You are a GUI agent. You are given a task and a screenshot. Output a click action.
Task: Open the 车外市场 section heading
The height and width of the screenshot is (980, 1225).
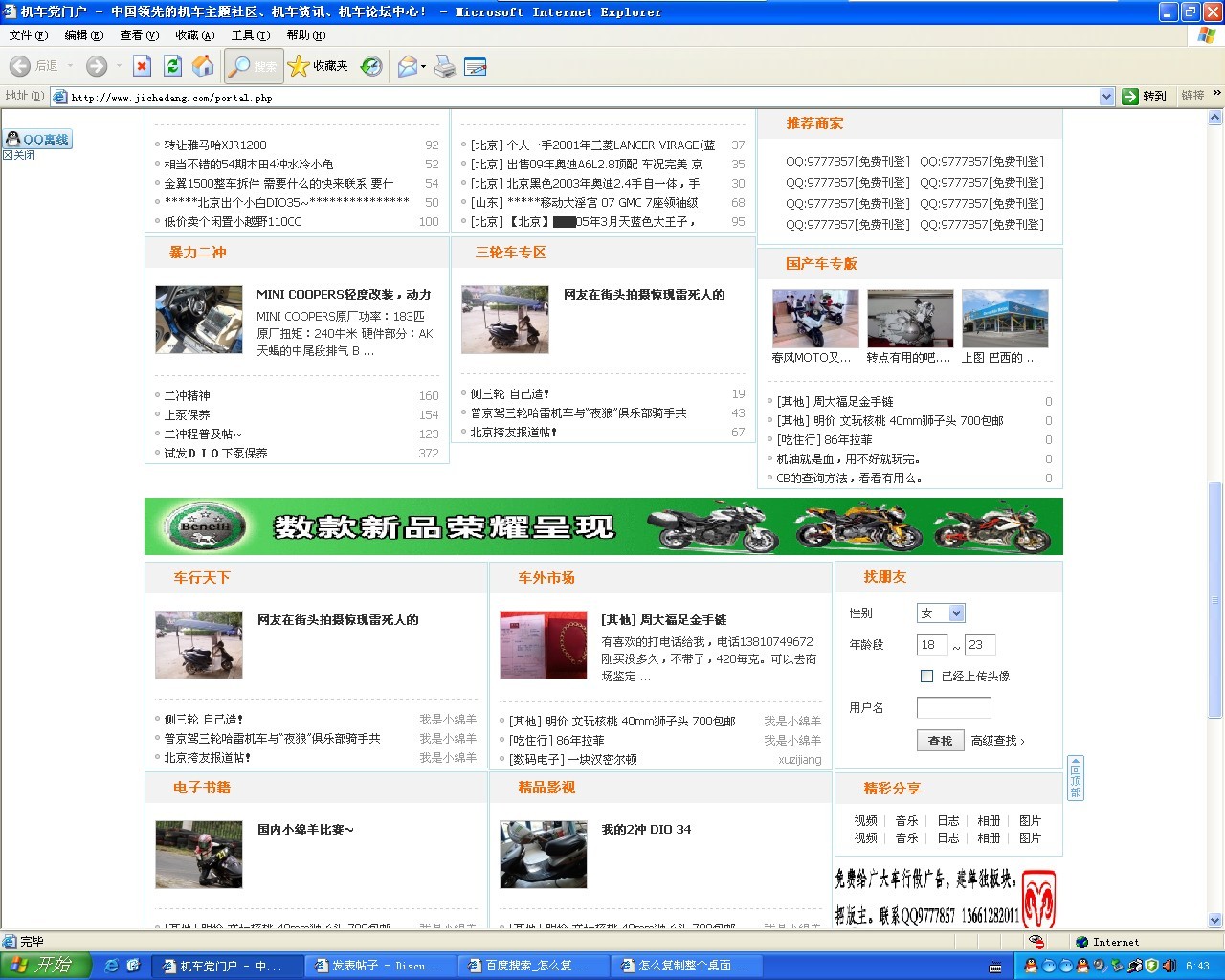coord(546,578)
